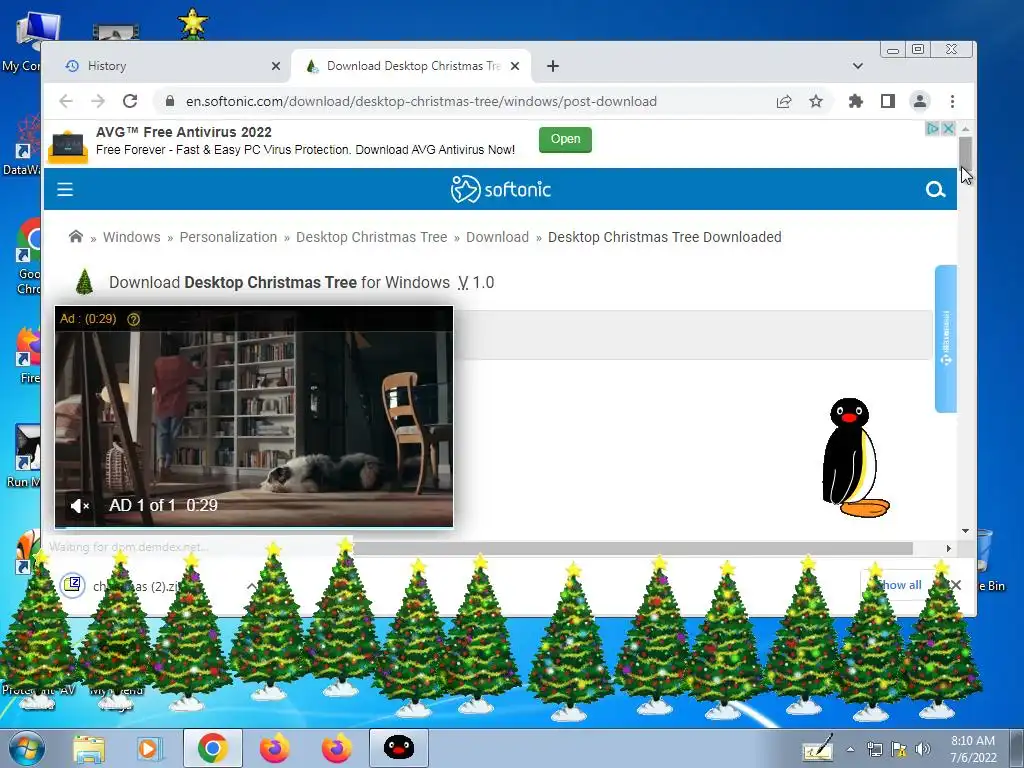Unmute the video ad speaker icon
Image resolution: width=1024 pixels, height=768 pixels.
(x=79, y=505)
